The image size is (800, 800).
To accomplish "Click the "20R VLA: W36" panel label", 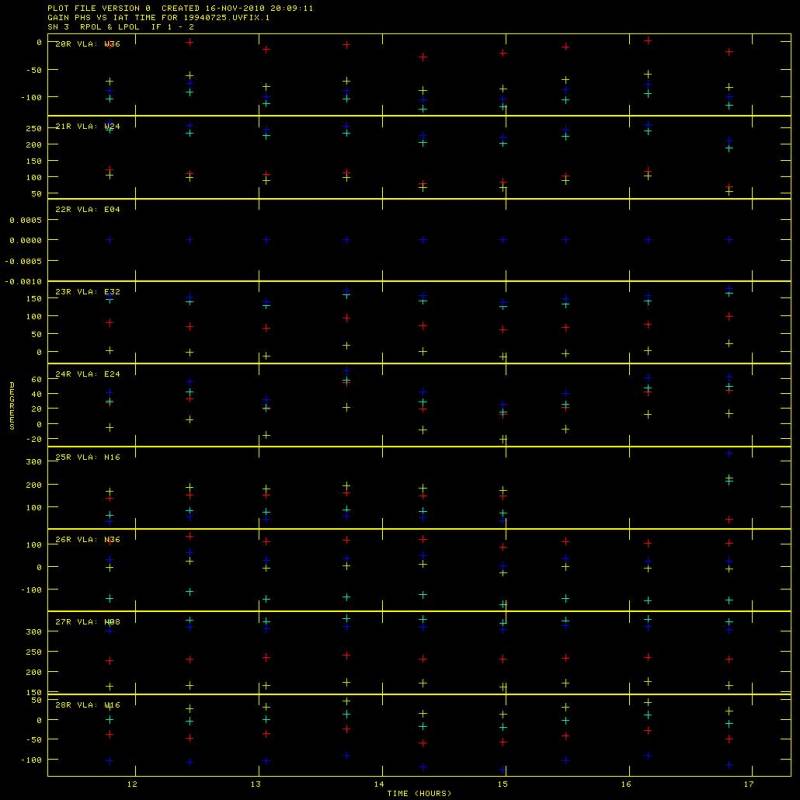I will (87, 44).
